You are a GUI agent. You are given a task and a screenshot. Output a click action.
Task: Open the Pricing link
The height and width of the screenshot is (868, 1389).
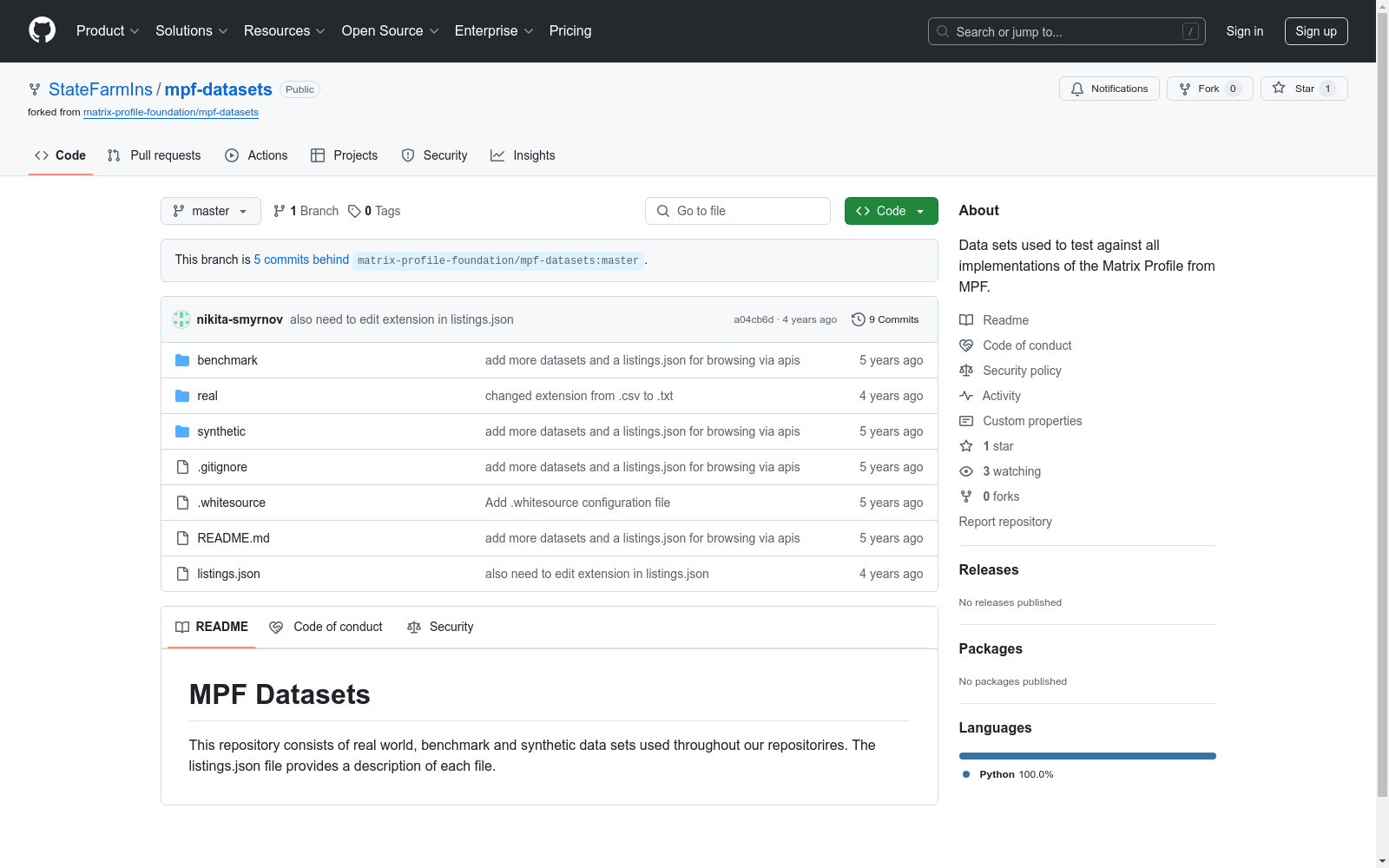coord(570,31)
